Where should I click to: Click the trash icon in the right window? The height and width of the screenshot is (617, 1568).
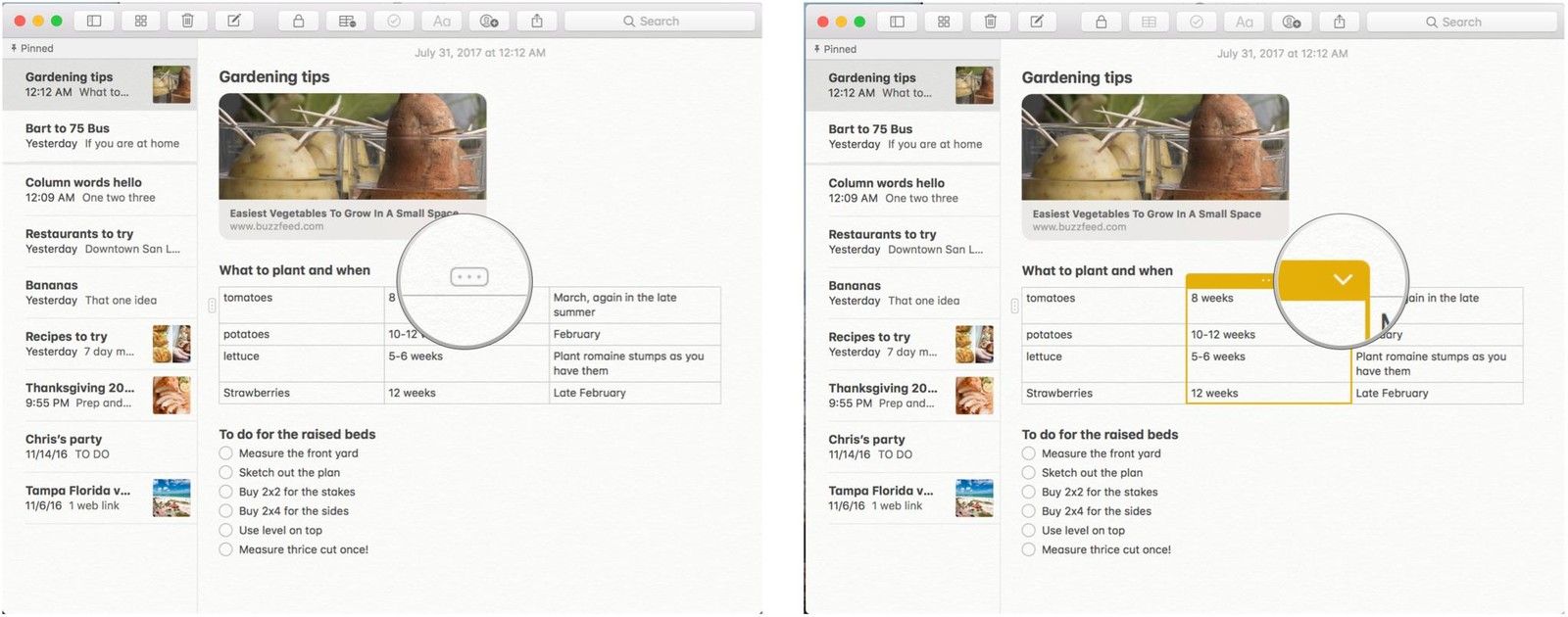point(990,22)
